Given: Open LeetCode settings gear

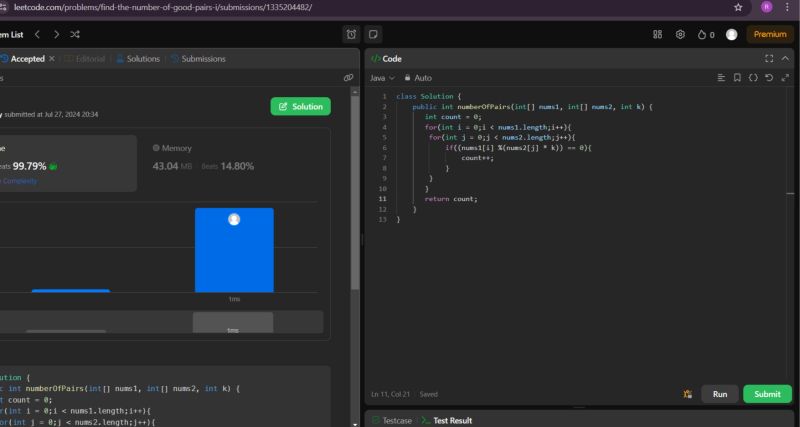Looking at the screenshot, I should (x=680, y=34).
